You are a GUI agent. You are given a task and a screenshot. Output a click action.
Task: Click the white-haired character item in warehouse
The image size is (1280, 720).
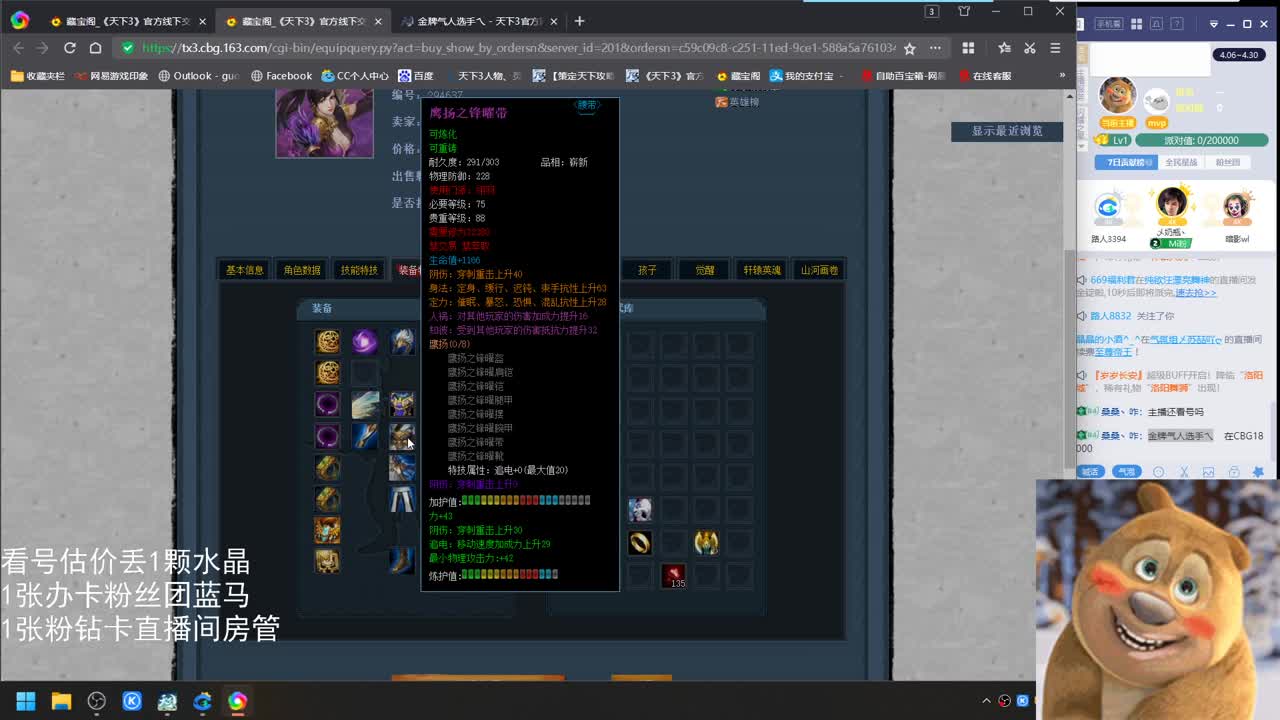pyautogui.click(x=640, y=509)
